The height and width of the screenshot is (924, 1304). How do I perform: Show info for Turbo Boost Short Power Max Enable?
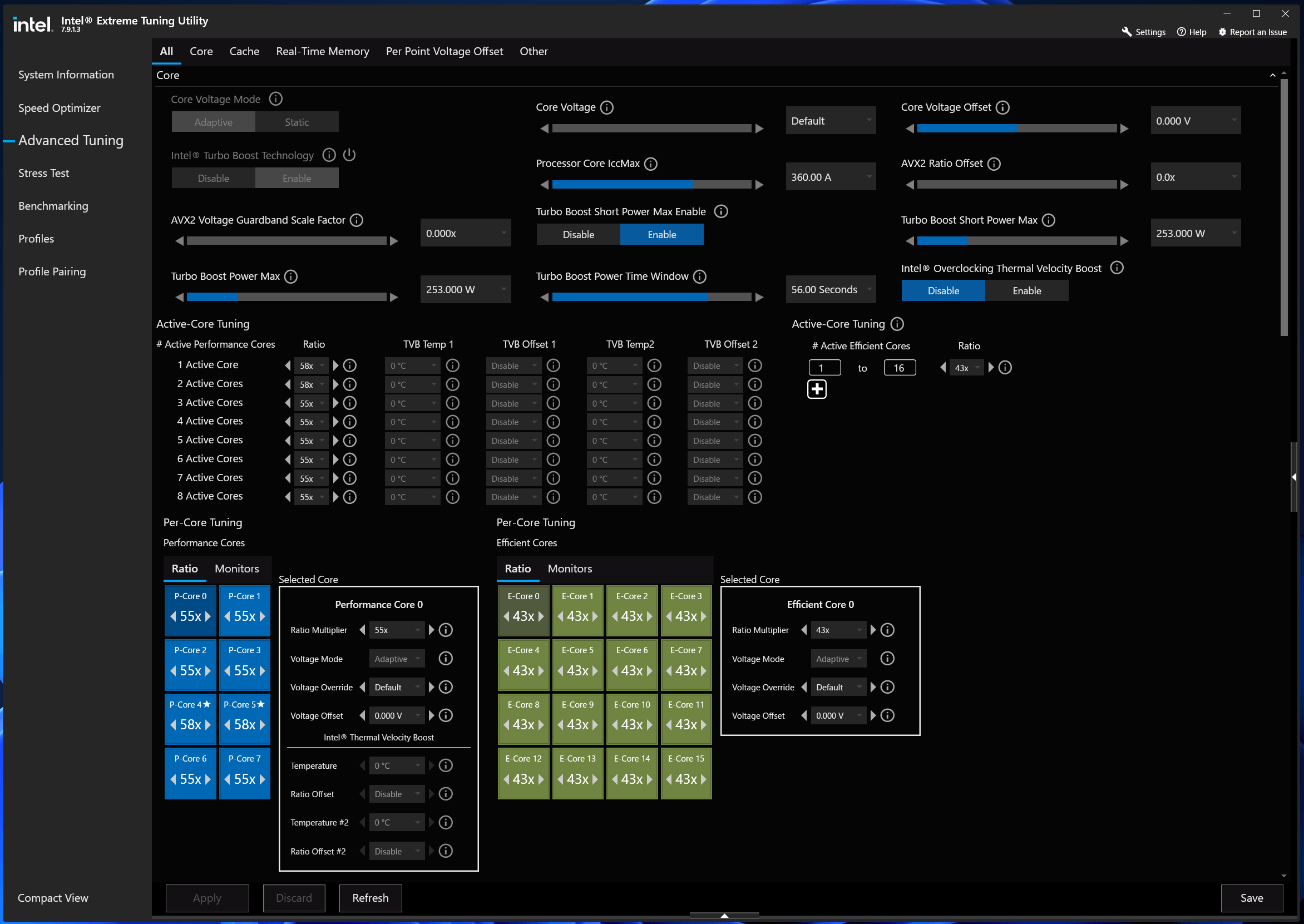click(x=721, y=211)
